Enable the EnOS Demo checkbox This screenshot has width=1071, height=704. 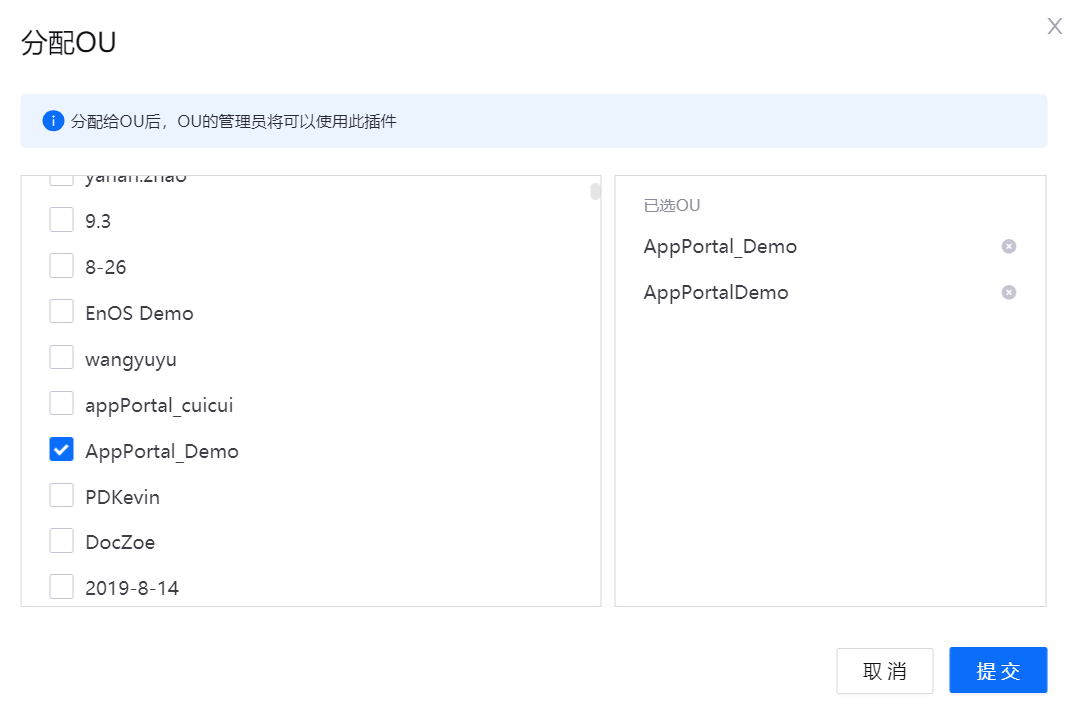pyautogui.click(x=61, y=311)
